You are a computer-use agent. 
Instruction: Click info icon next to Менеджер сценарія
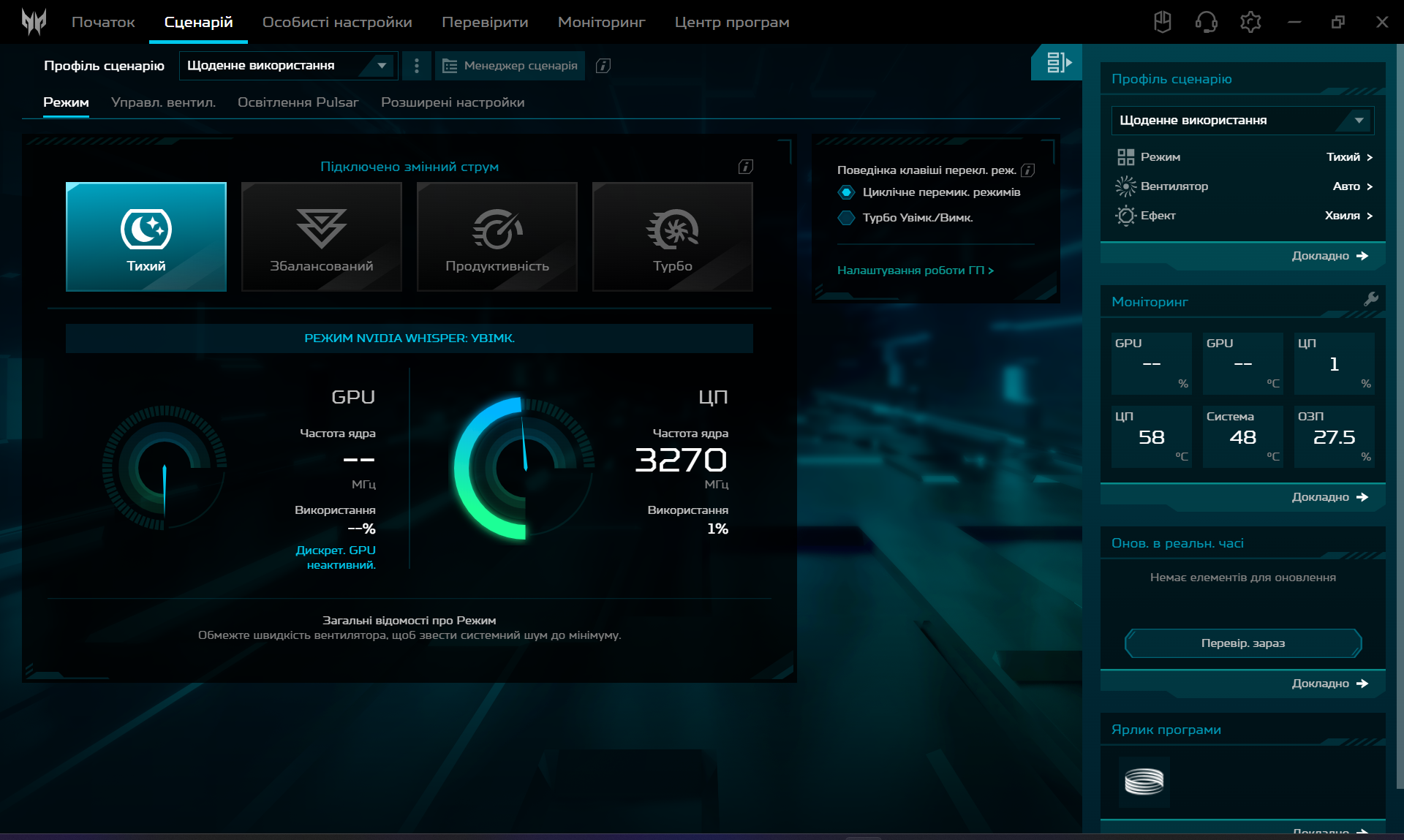click(x=603, y=66)
